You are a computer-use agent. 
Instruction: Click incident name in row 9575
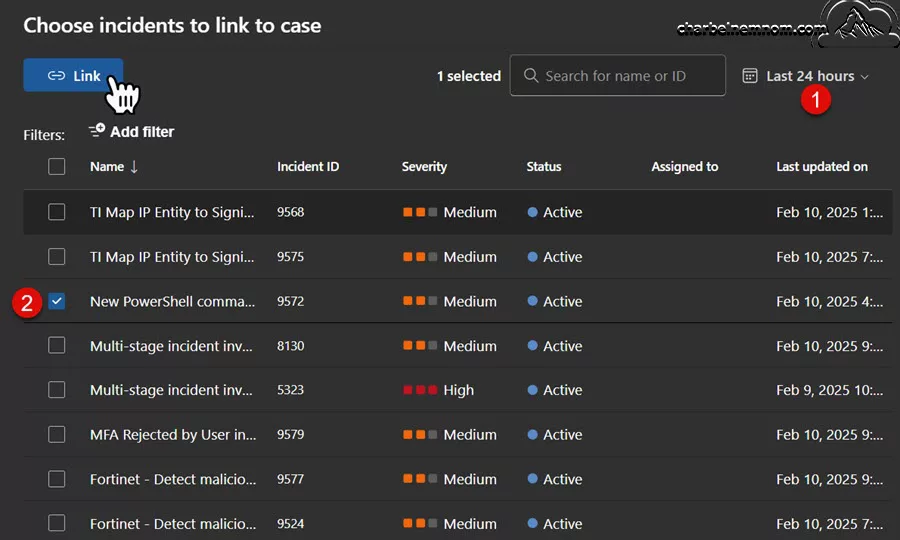click(172, 257)
